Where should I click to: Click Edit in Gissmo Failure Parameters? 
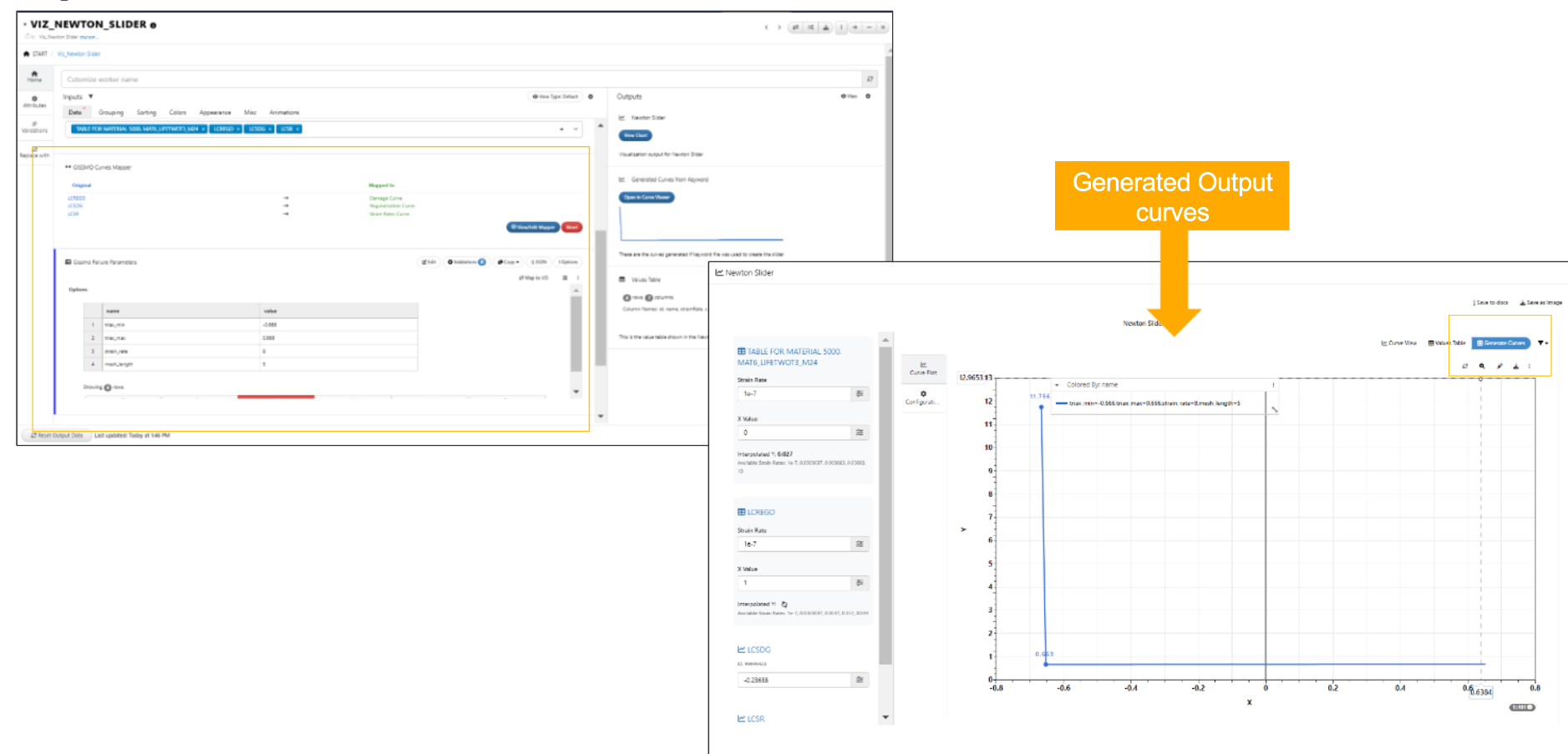429,262
